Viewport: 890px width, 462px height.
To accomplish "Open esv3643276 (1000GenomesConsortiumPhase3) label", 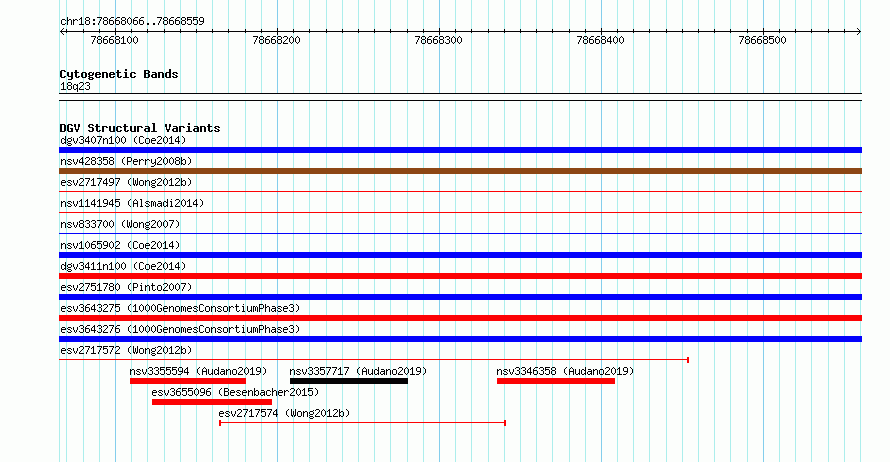I will [x=180, y=329].
